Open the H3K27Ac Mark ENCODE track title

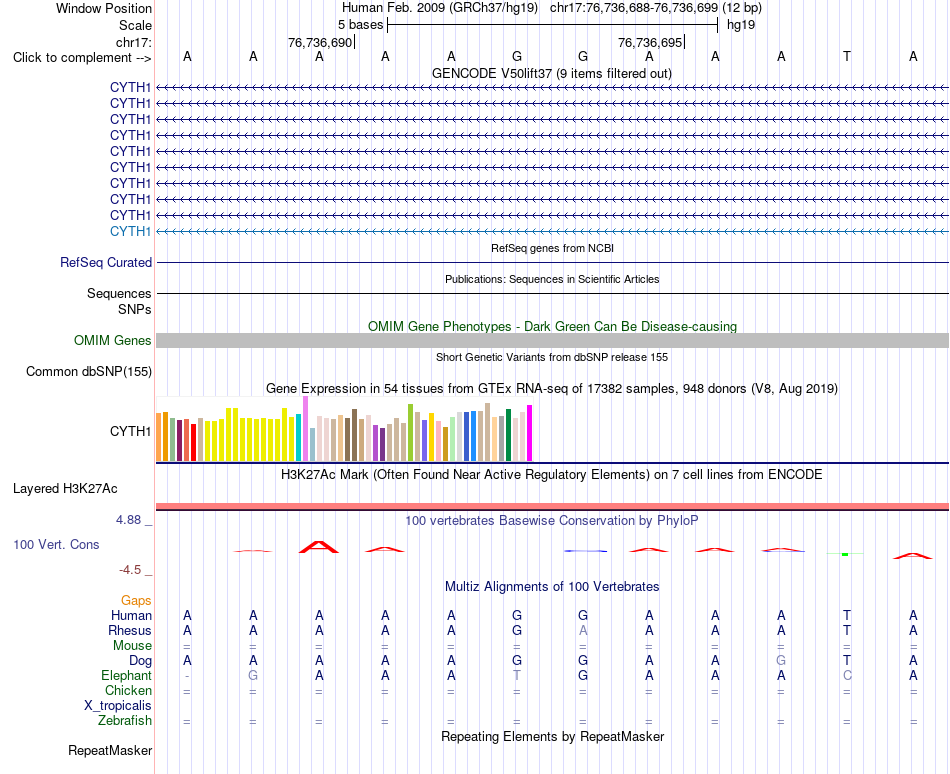pyautogui.click(x=552, y=474)
